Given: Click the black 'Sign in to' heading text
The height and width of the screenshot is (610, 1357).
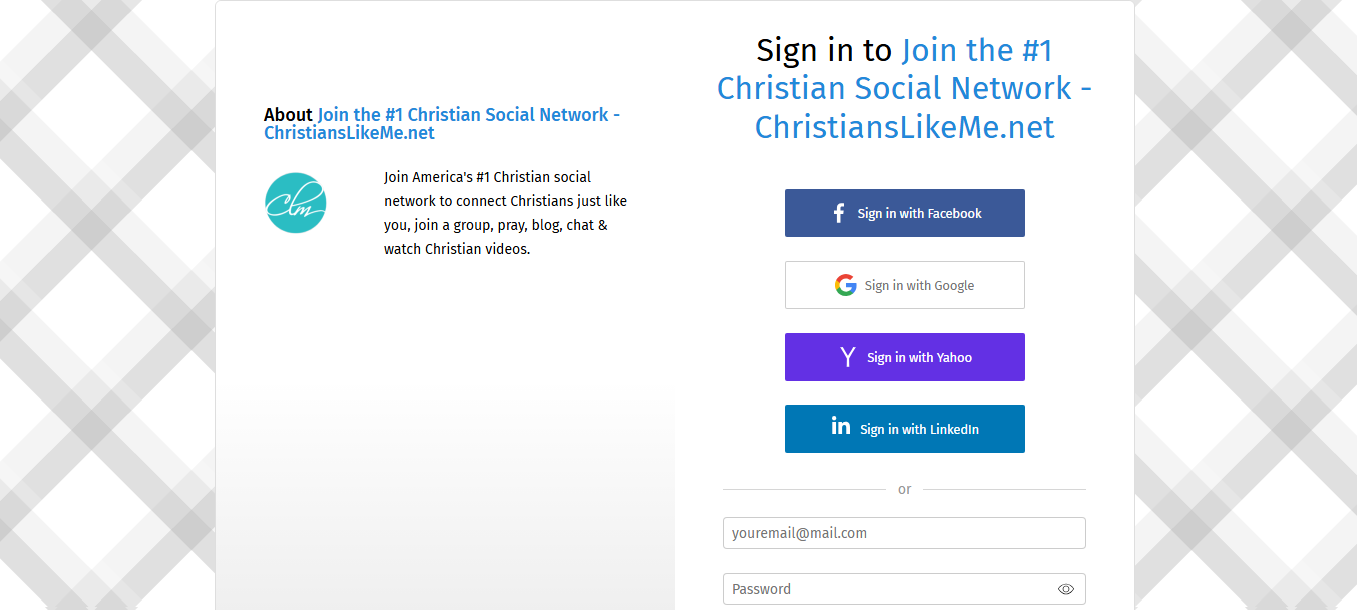Looking at the screenshot, I should pyautogui.click(x=824, y=50).
